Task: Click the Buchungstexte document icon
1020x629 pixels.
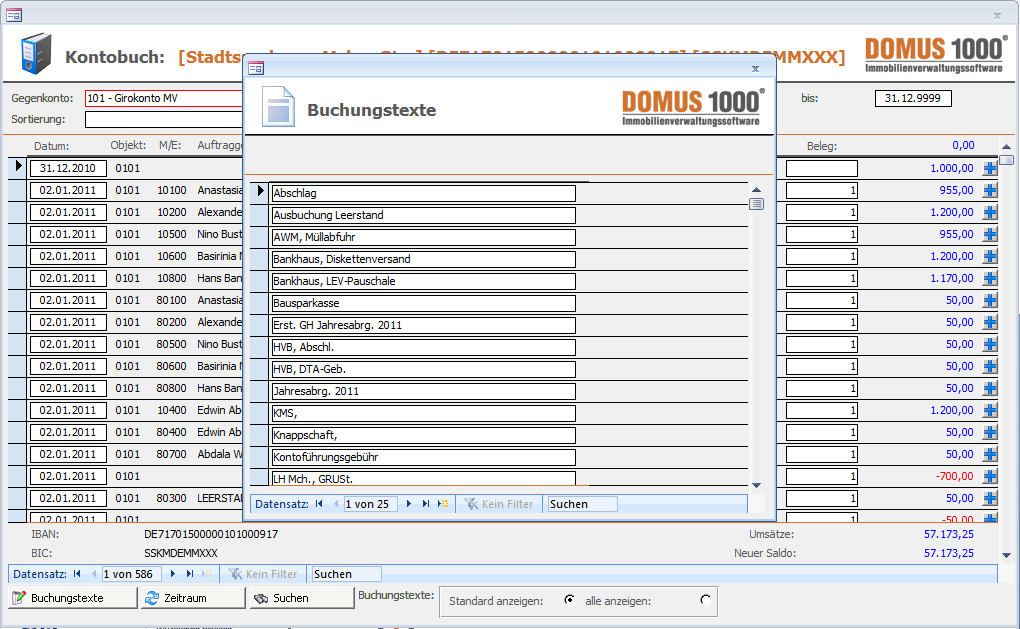Action: [278, 106]
